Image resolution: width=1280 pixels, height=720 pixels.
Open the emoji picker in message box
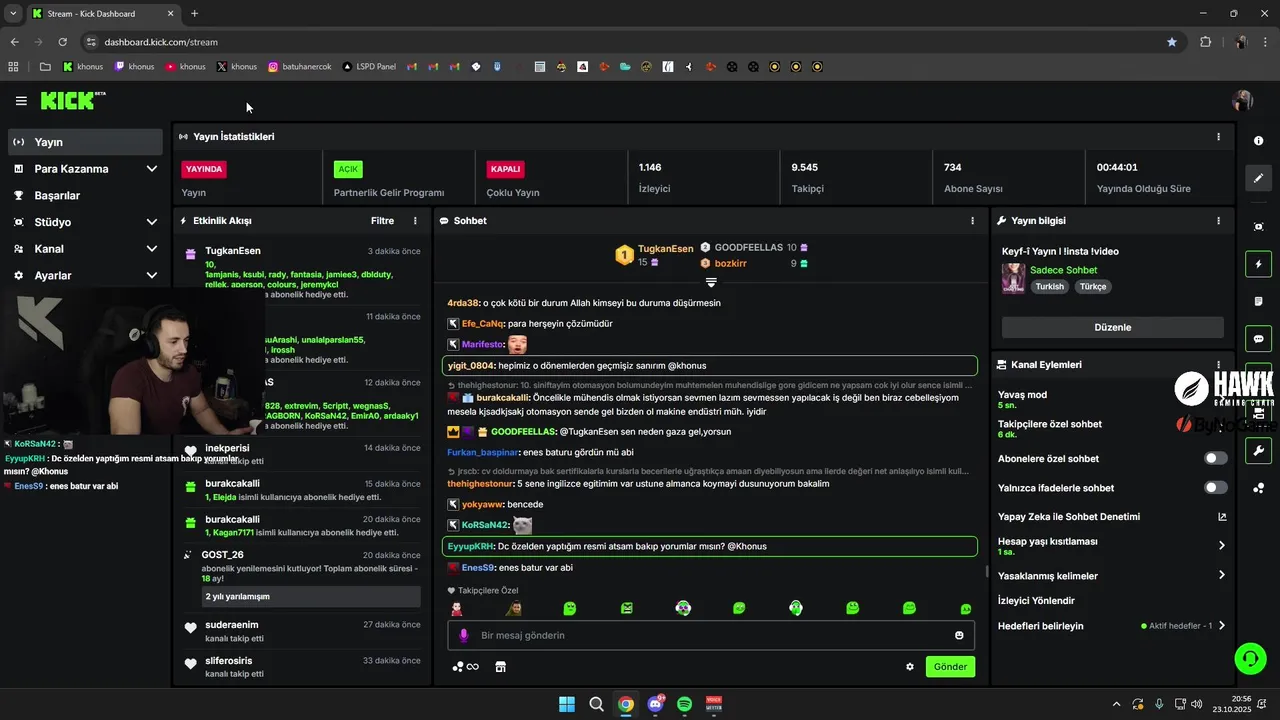[x=959, y=635]
